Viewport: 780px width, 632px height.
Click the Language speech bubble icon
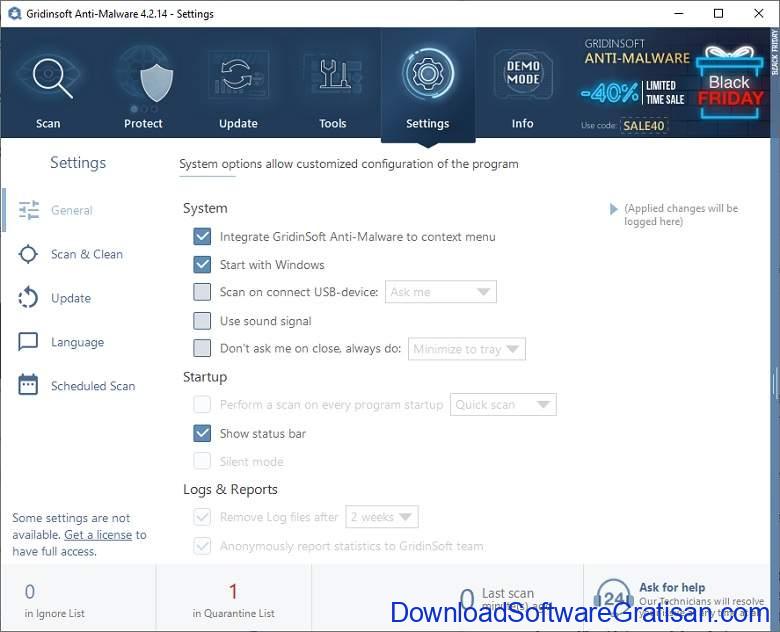pyautogui.click(x=28, y=341)
